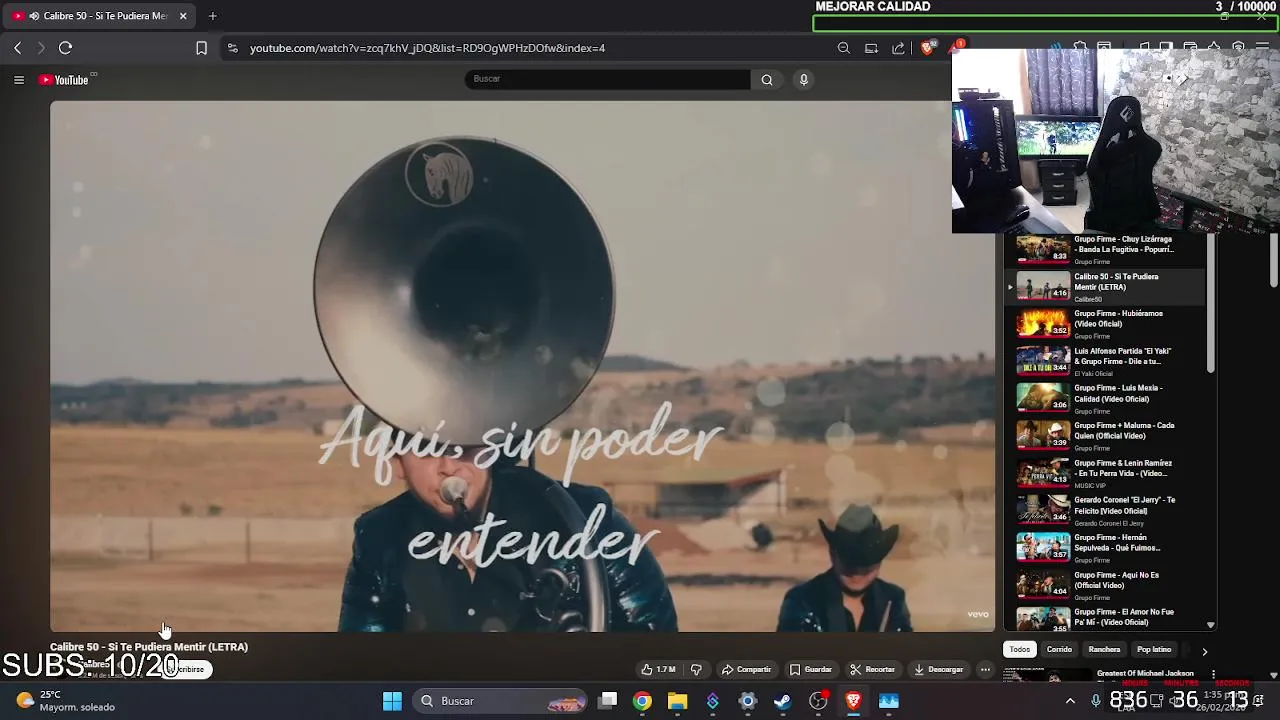Click the YouTube search magnifier button
Screen dimensions: 1280x720
767,80
